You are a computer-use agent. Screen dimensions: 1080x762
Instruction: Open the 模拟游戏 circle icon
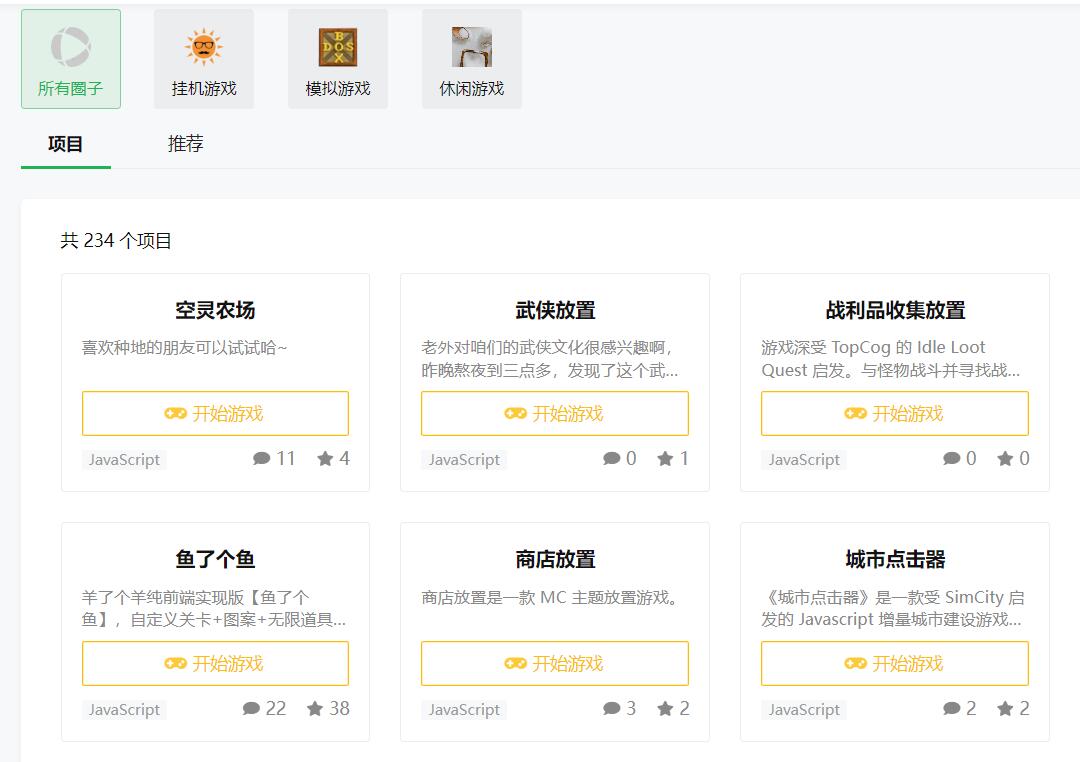337,45
